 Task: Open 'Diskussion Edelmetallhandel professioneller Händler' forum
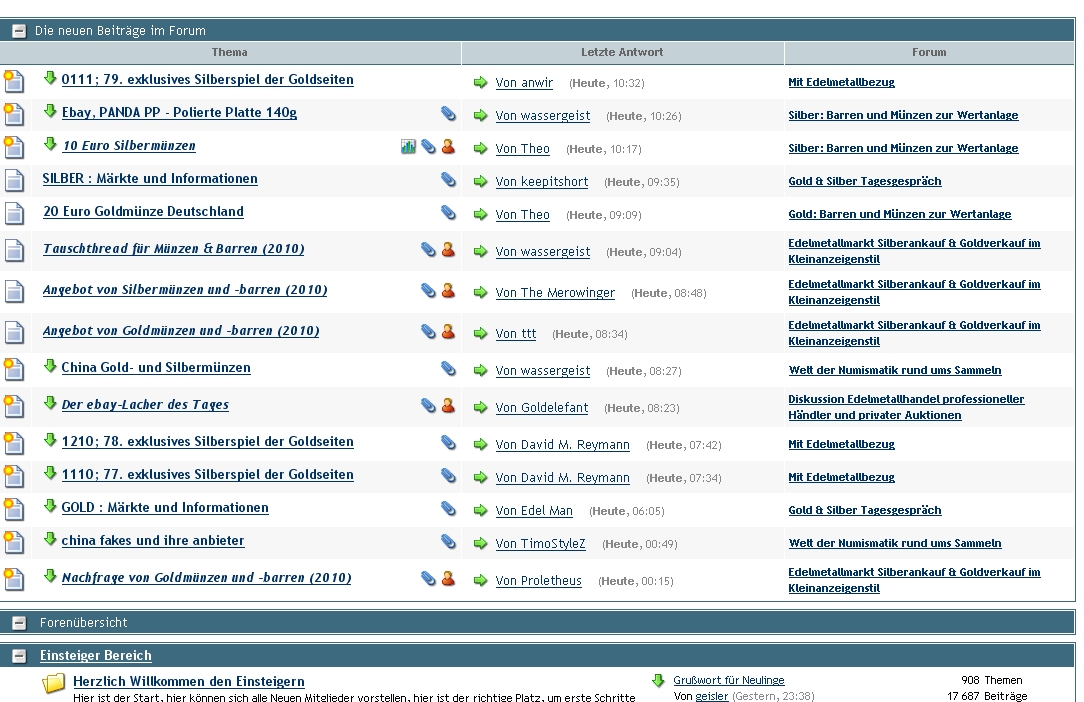(906, 407)
